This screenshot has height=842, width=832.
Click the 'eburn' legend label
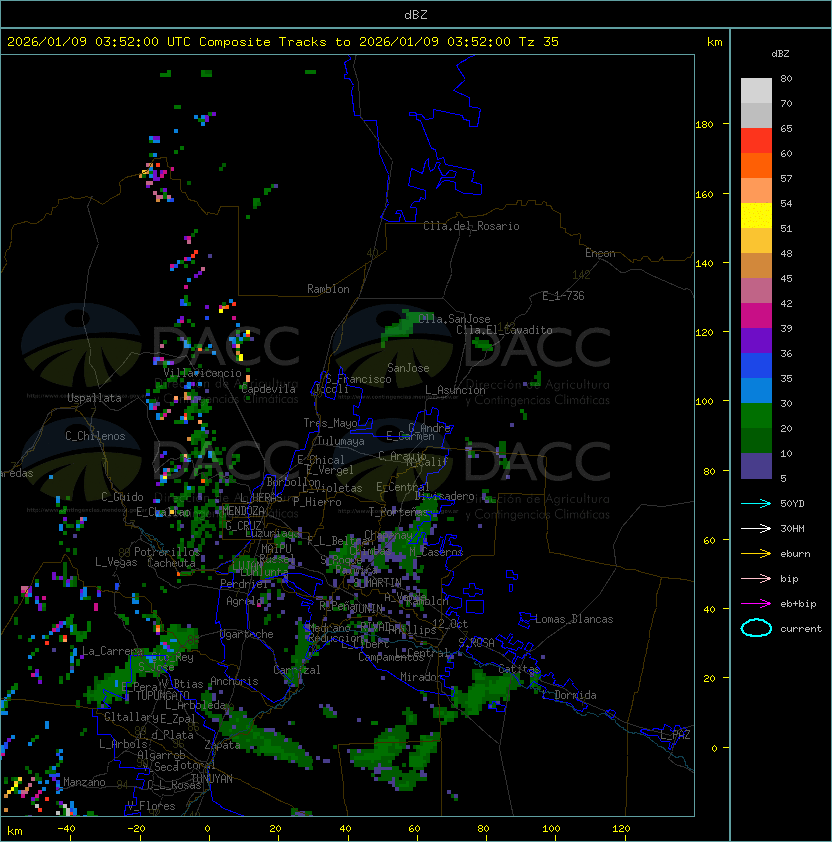(795, 554)
